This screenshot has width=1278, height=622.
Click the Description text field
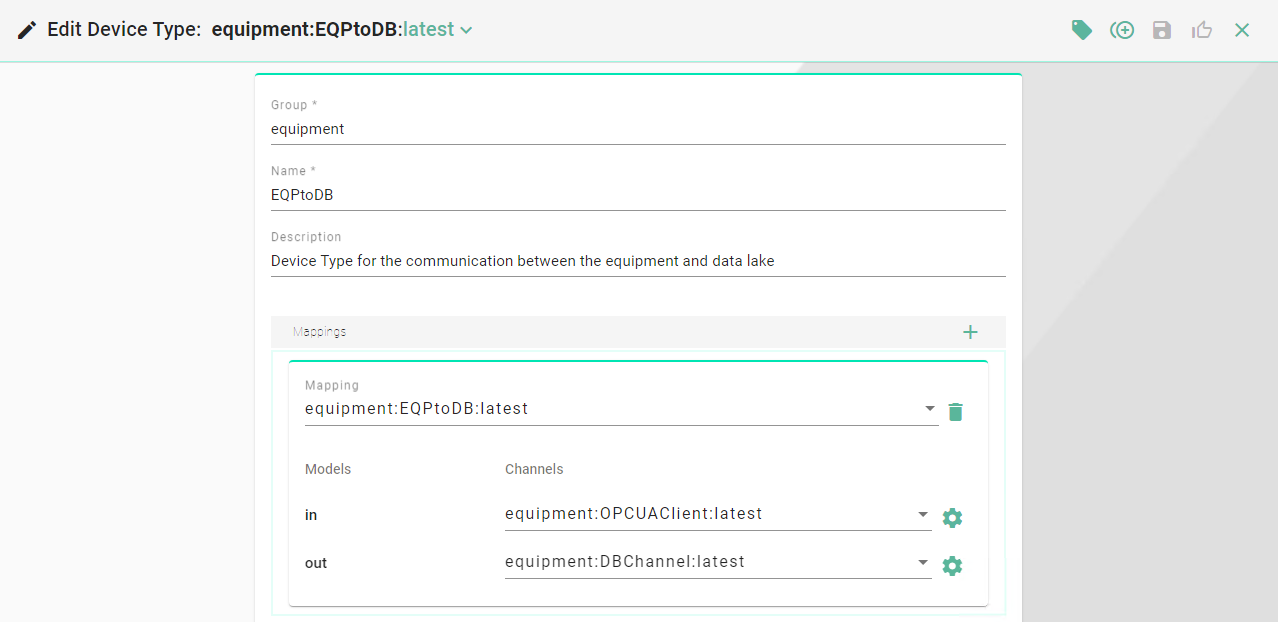click(637, 261)
